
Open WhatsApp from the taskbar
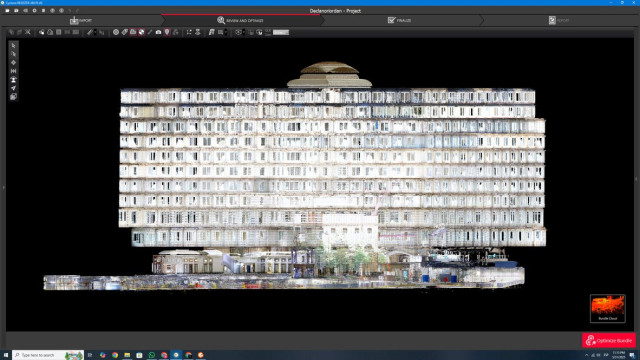pos(151,355)
